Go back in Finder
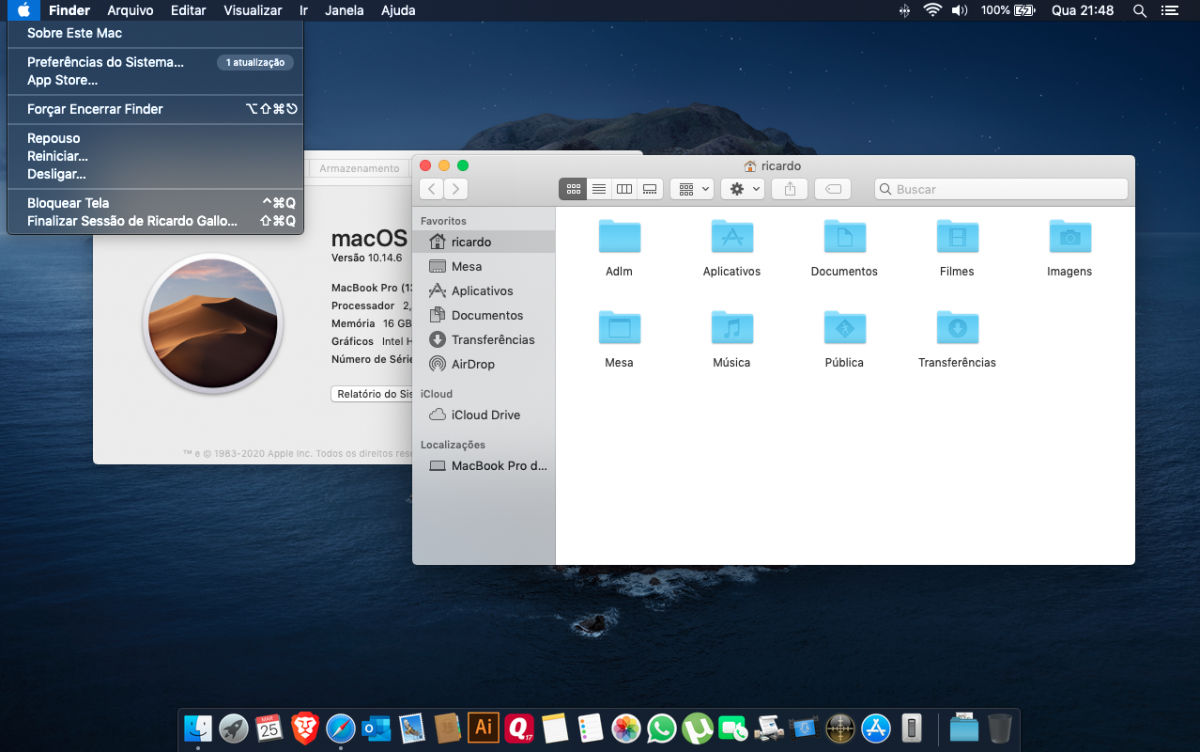 pyautogui.click(x=432, y=189)
